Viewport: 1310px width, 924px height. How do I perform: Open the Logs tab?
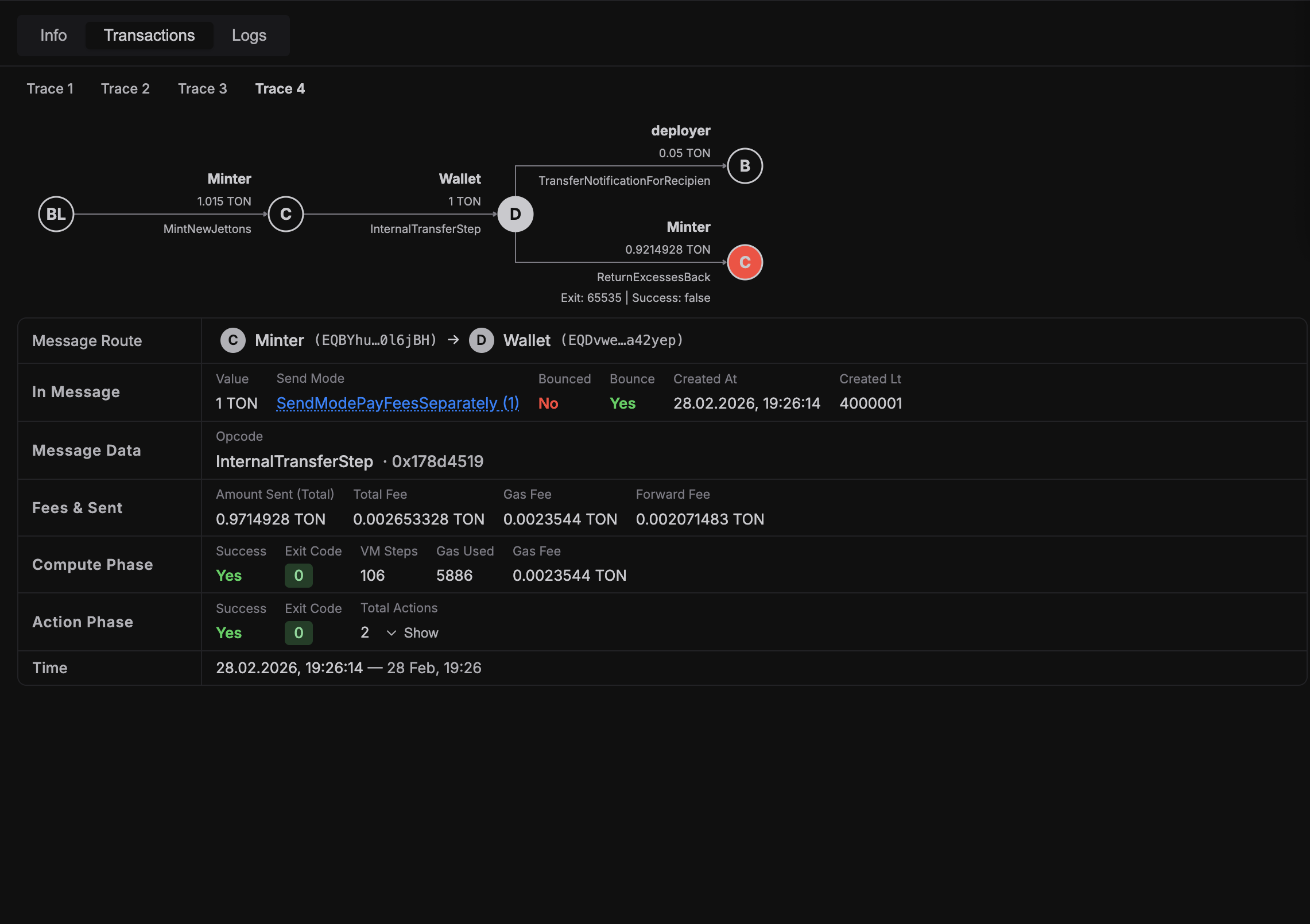click(x=249, y=35)
